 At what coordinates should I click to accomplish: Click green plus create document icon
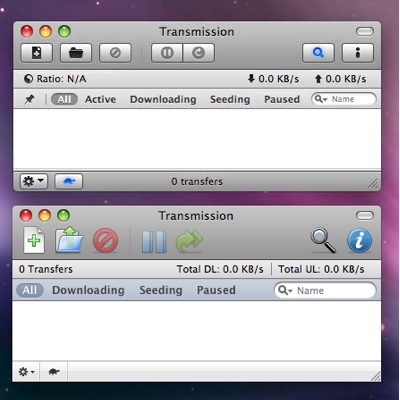tap(34, 240)
